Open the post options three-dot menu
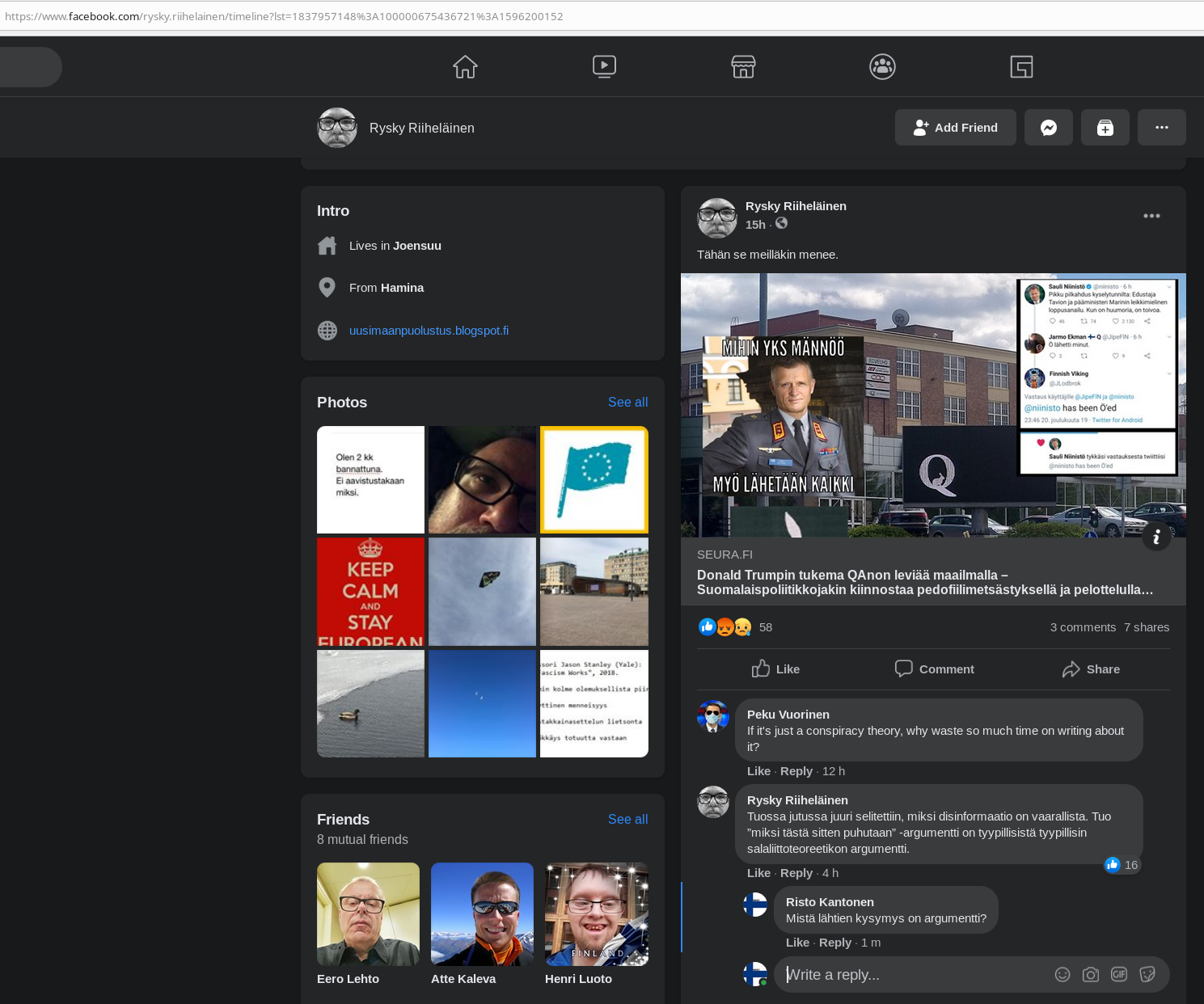 point(1152,216)
